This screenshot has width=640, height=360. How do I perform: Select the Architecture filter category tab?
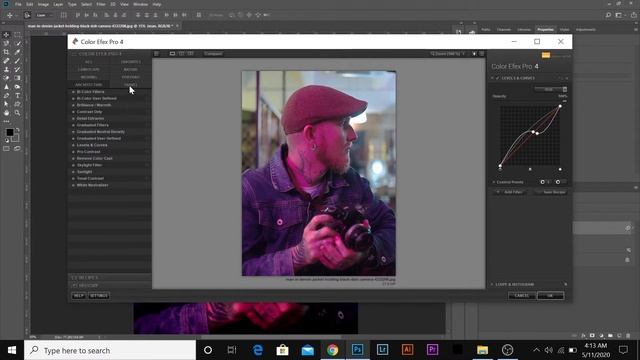coord(89,84)
